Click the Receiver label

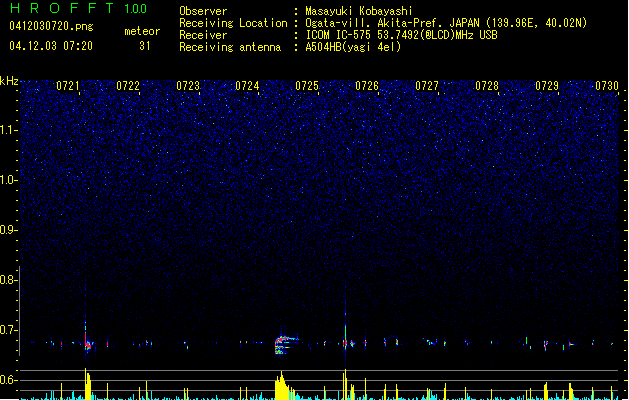[x=203, y=35]
